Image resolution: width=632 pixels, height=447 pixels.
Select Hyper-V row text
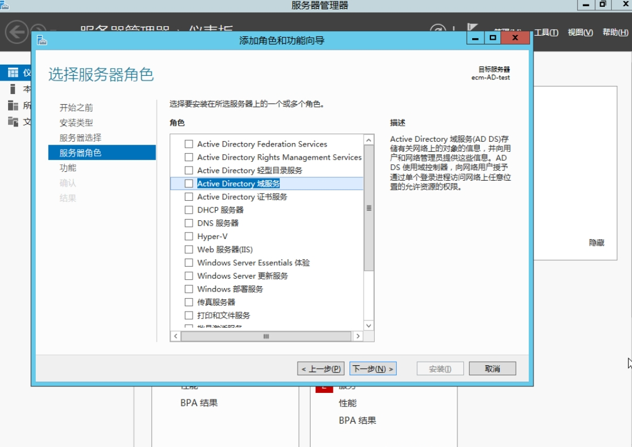(x=212, y=236)
